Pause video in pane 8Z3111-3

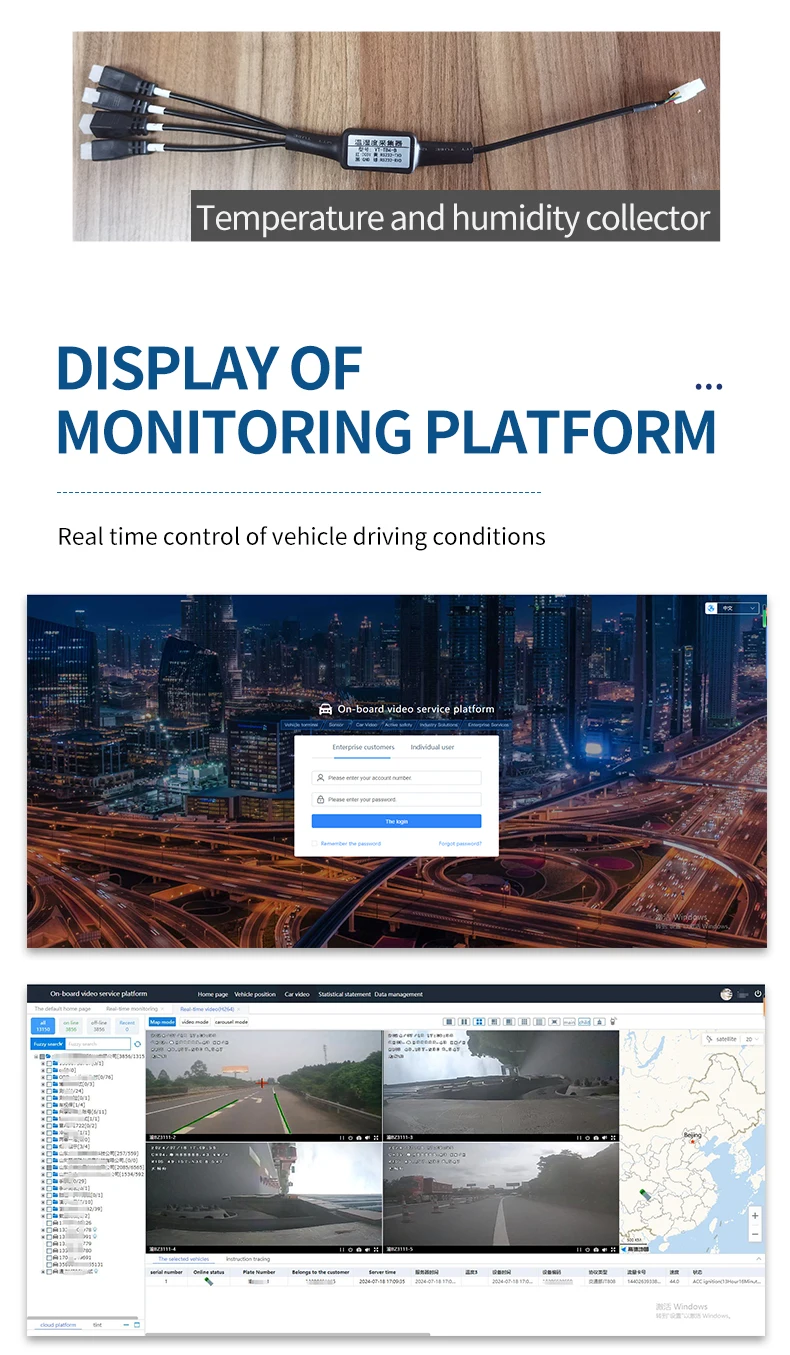579,1138
